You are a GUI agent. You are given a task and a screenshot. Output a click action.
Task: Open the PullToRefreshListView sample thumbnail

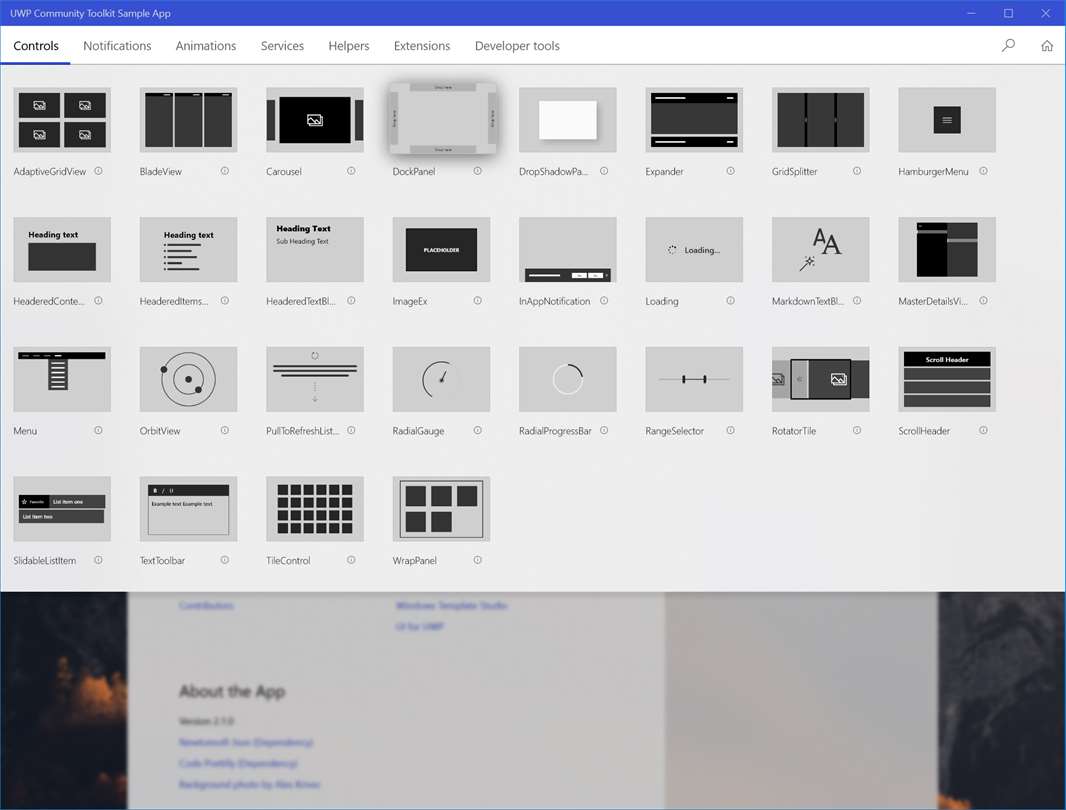click(x=315, y=379)
